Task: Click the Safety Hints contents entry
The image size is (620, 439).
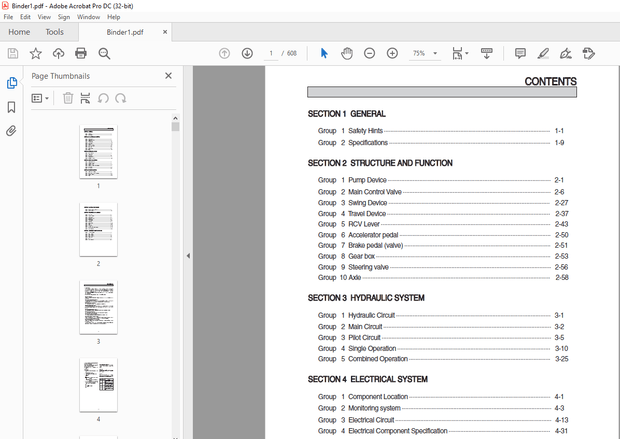Action: [365, 131]
